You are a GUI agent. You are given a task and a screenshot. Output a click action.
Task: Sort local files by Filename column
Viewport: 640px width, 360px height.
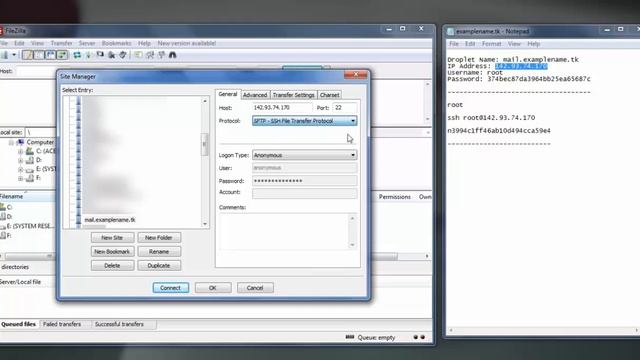pos(27,197)
